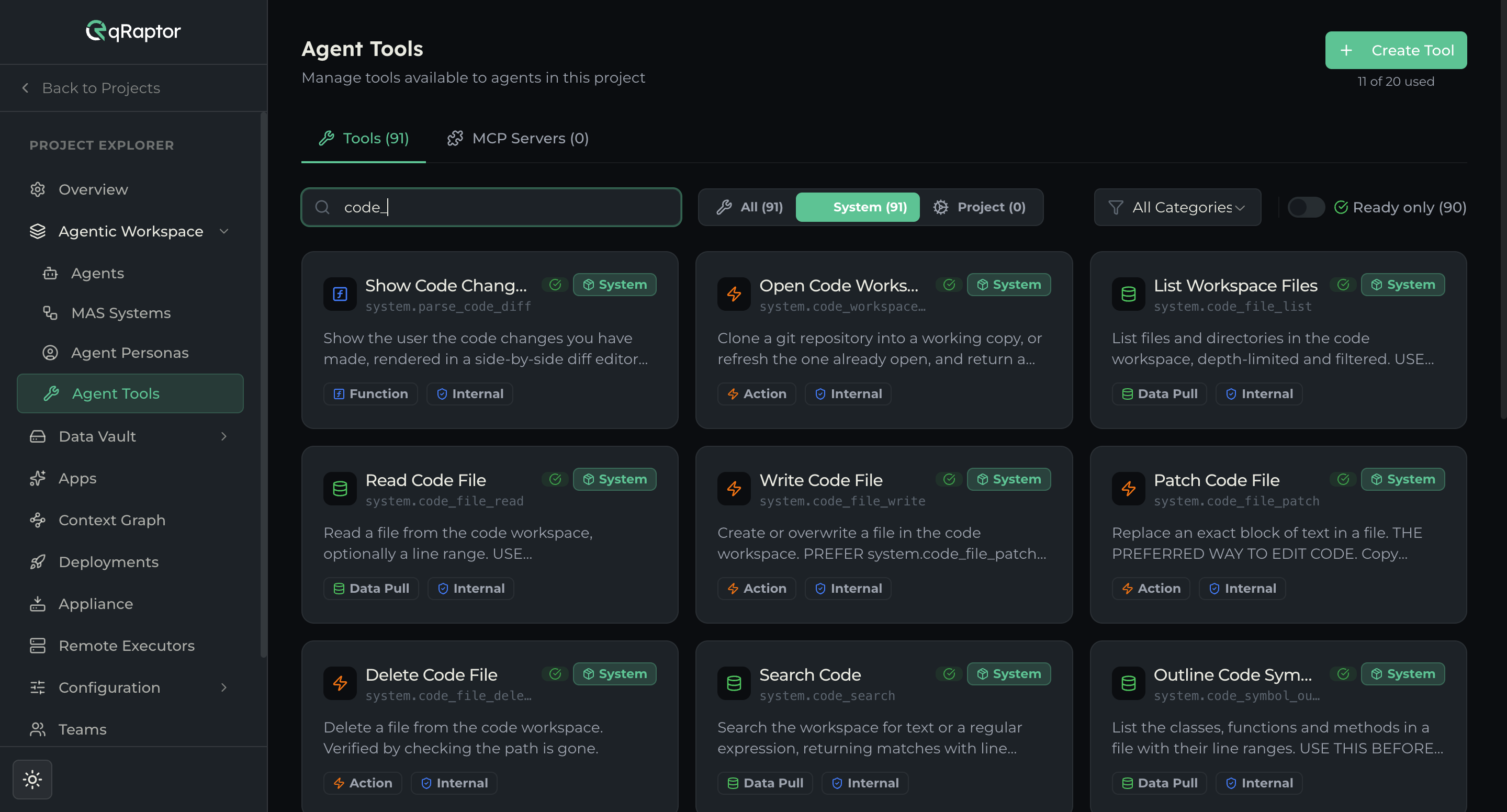Open the Overview page

coord(130,189)
